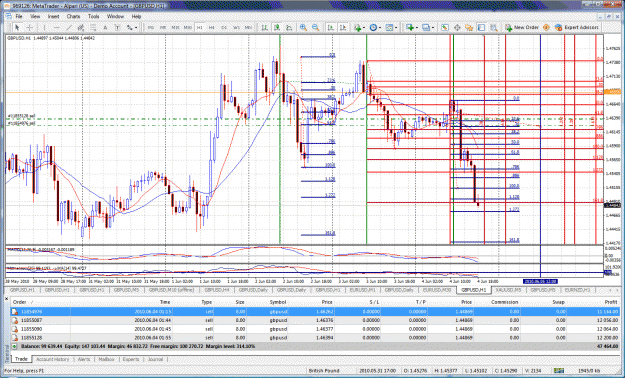The width and height of the screenshot is (625, 378).
Task: Switch to D1 timeframe
Action: pyautogui.click(x=224, y=28)
